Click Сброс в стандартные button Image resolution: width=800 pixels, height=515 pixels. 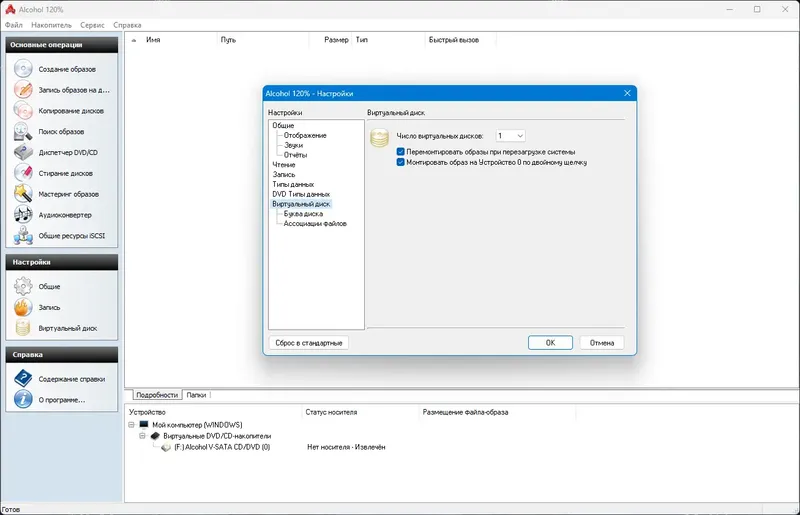309,342
